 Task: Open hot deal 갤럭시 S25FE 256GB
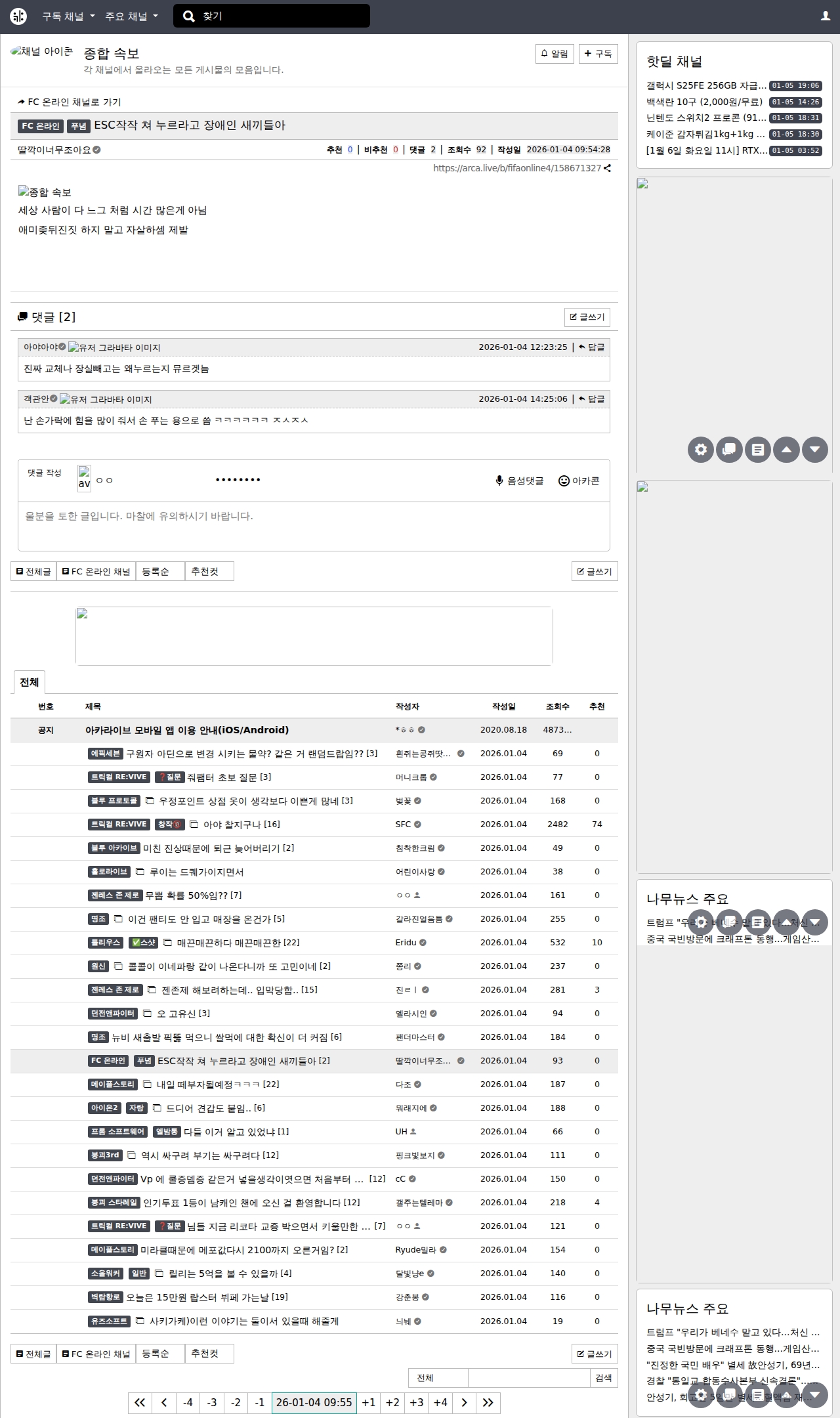[x=706, y=86]
